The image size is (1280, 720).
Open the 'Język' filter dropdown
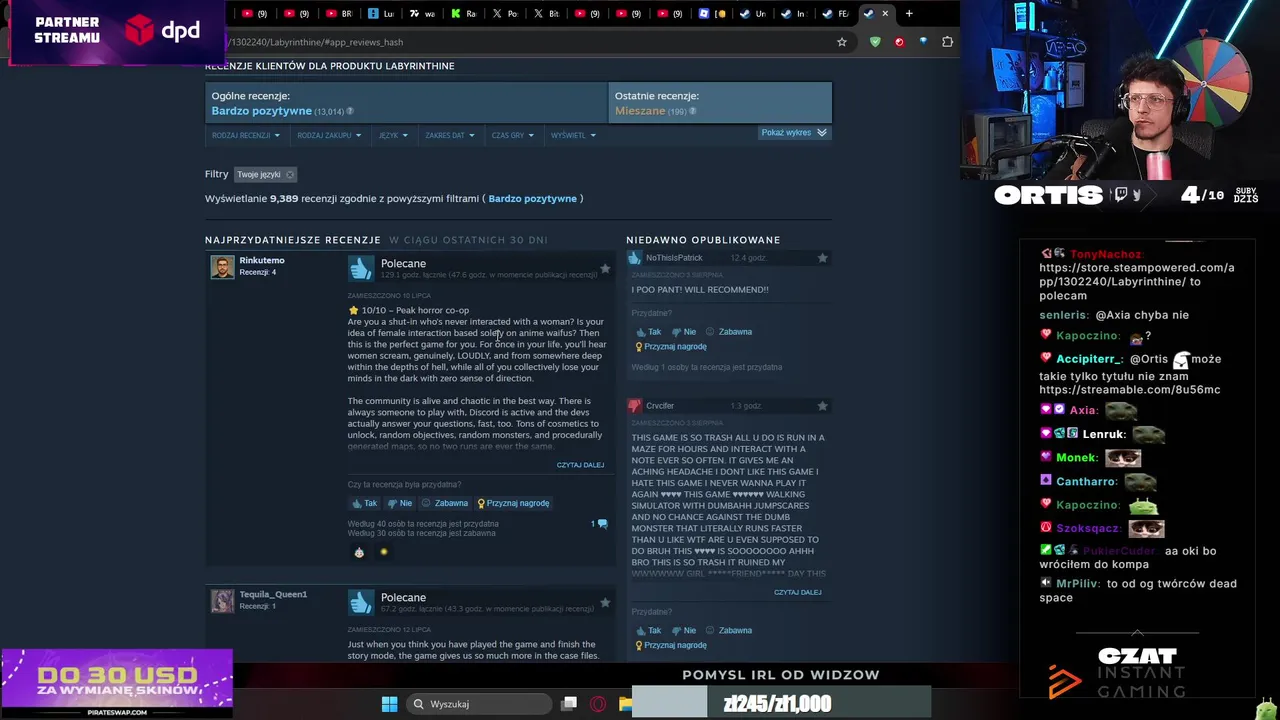coord(393,135)
